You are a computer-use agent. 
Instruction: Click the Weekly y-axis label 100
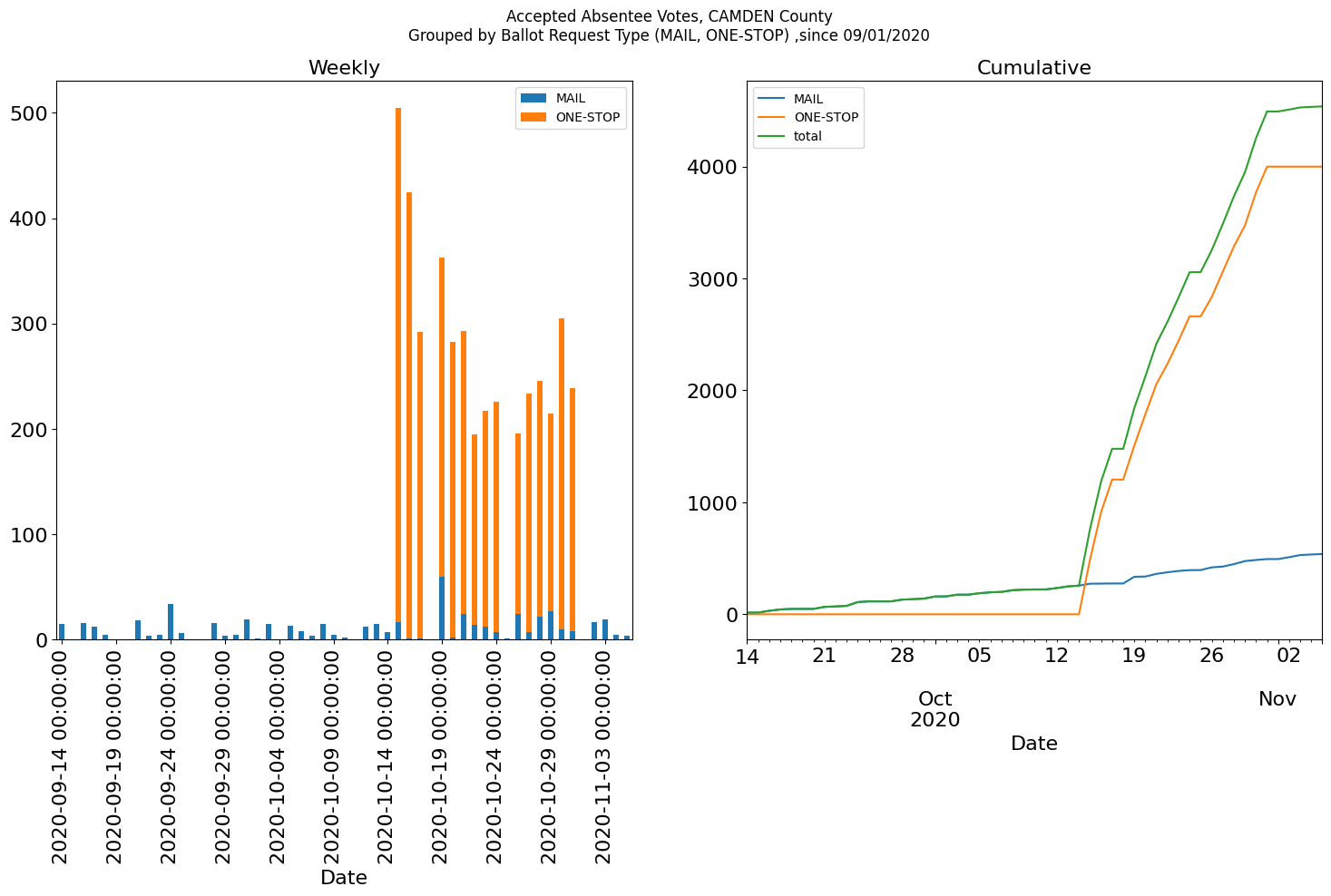tap(29, 535)
